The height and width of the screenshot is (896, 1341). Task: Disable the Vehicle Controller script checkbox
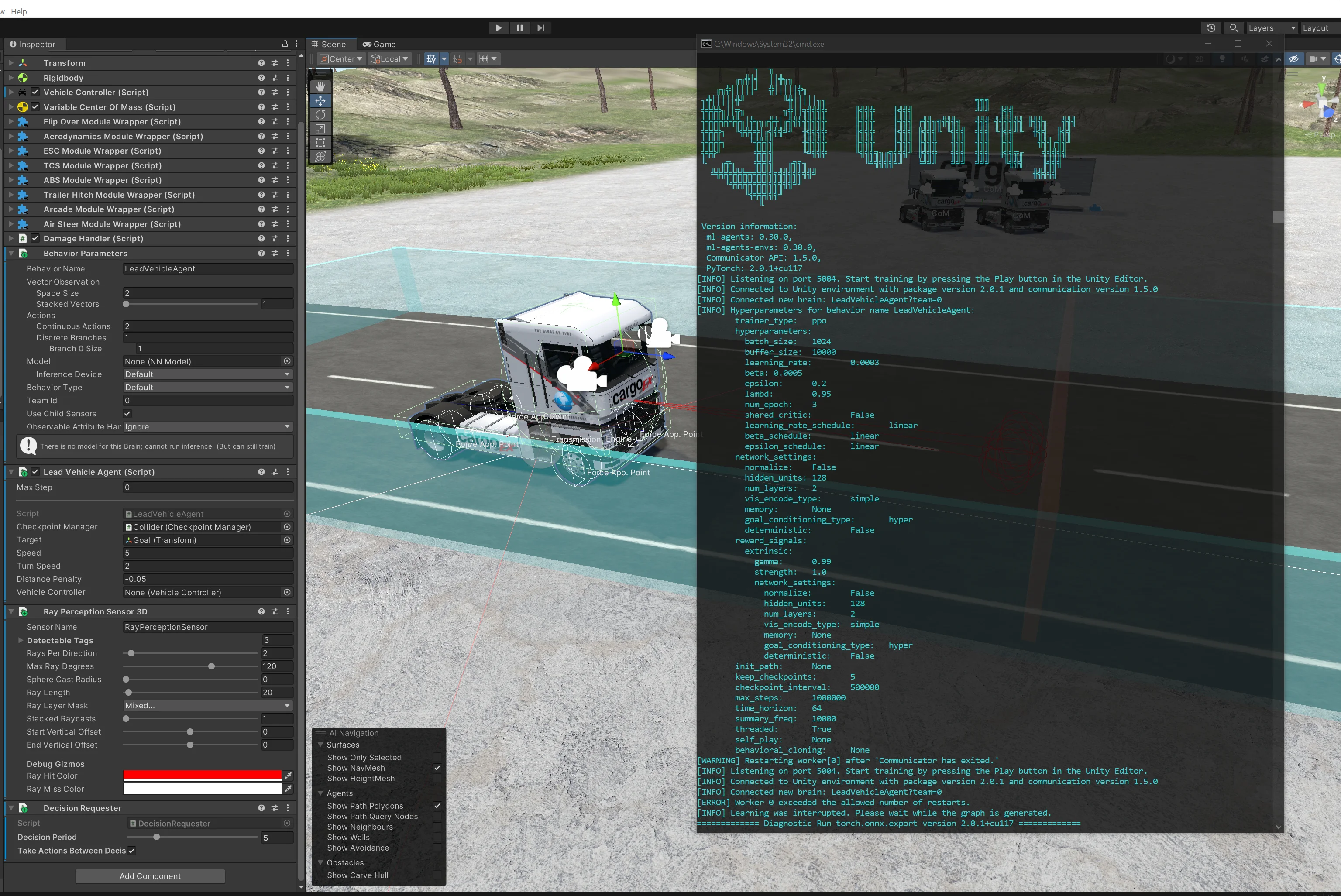(x=35, y=92)
